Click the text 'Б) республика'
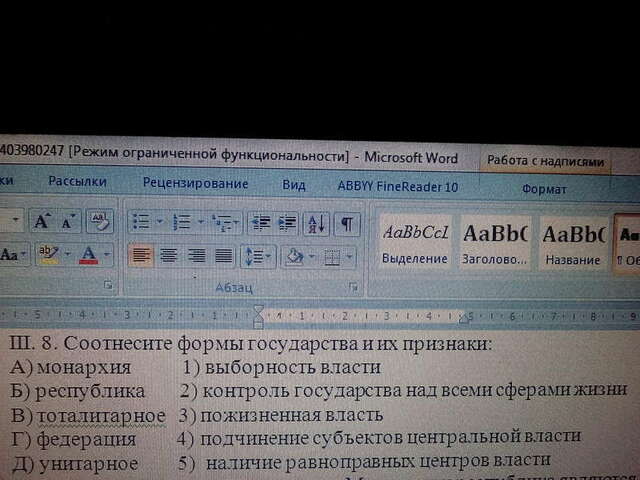The image size is (640, 480). [x=78, y=391]
